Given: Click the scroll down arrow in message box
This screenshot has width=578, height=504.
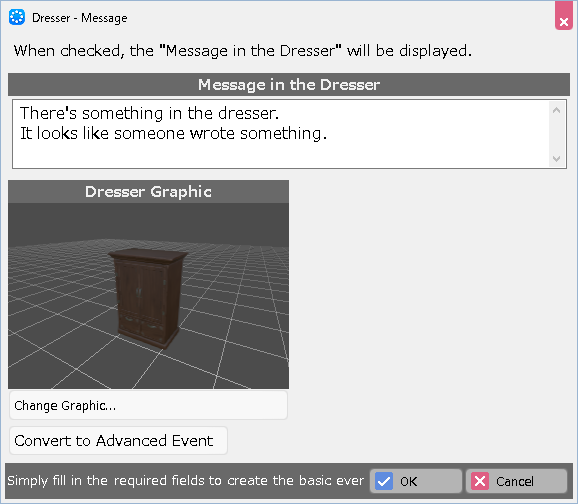Looking at the screenshot, I should [557, 159].
